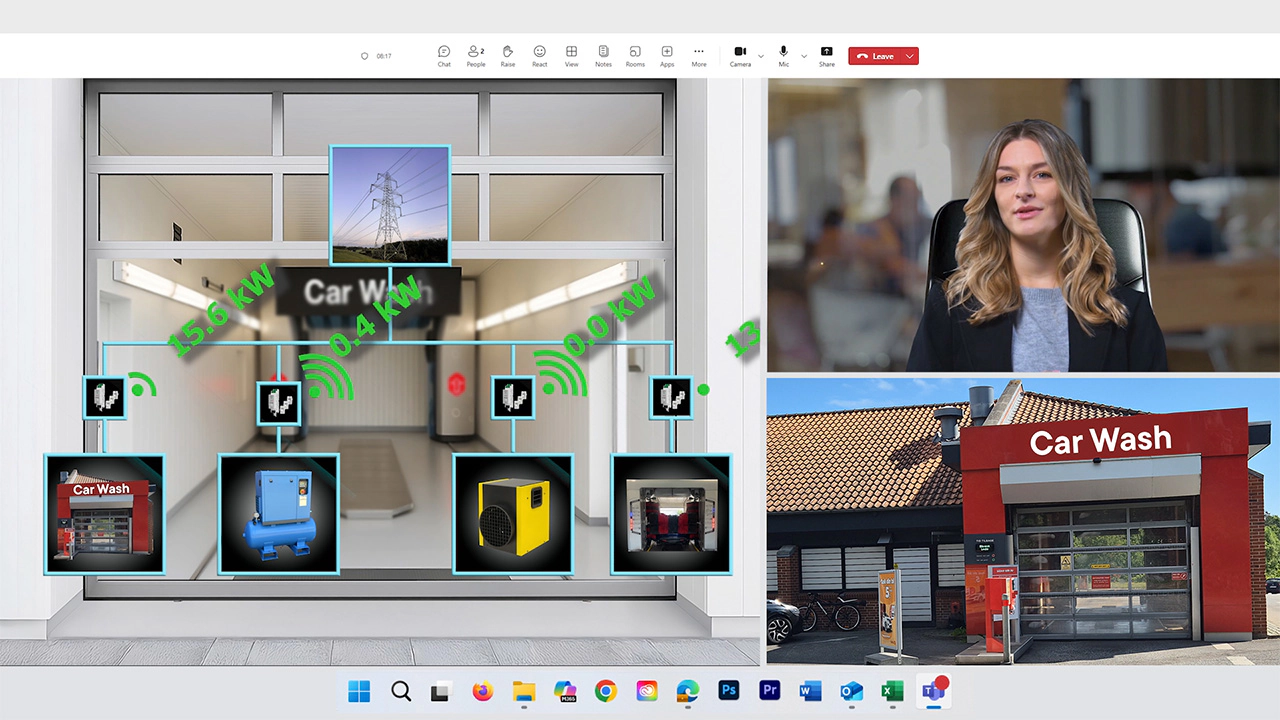Expand the Mic options dropdown arrow
The height and width of the screenshot is (720, 1280).
[804, 56]
